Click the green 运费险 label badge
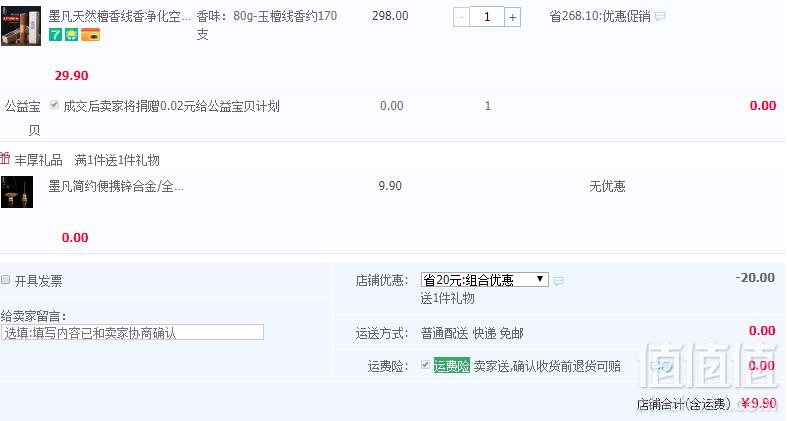The width and height of the screenshot is (787, 421). coord(451,366)
